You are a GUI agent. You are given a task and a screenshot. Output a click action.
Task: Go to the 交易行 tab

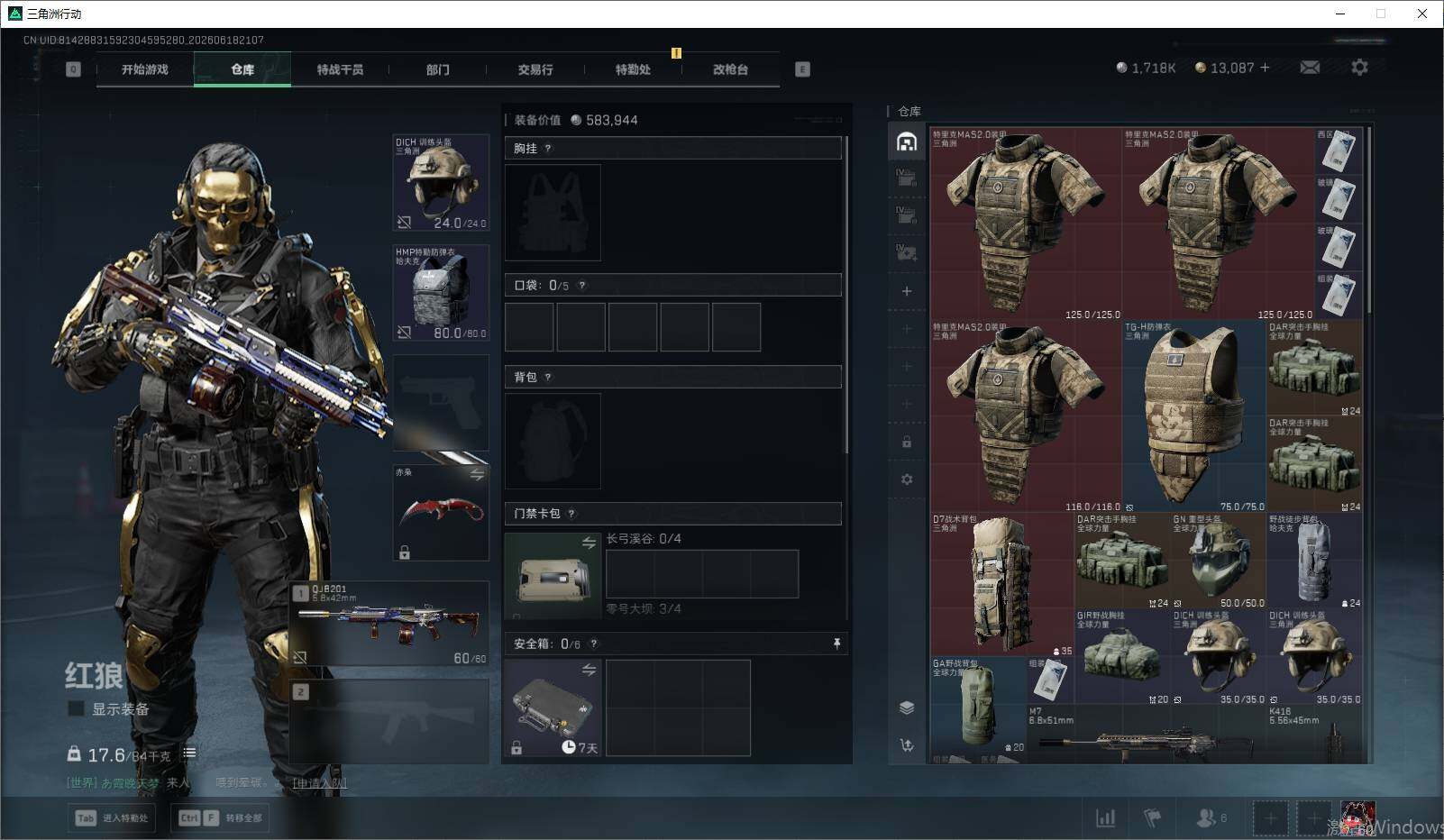[535, 69]
